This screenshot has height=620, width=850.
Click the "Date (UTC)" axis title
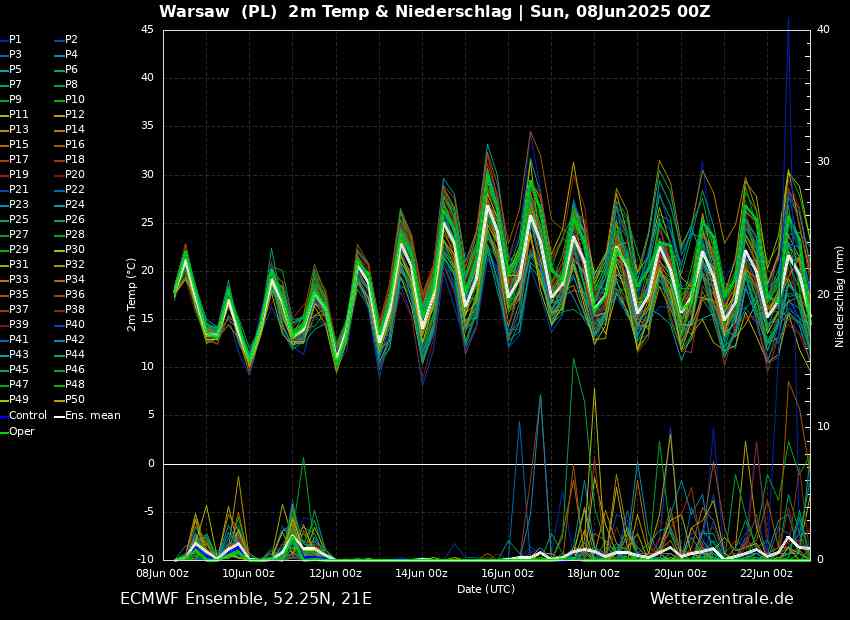coord(486,589)
